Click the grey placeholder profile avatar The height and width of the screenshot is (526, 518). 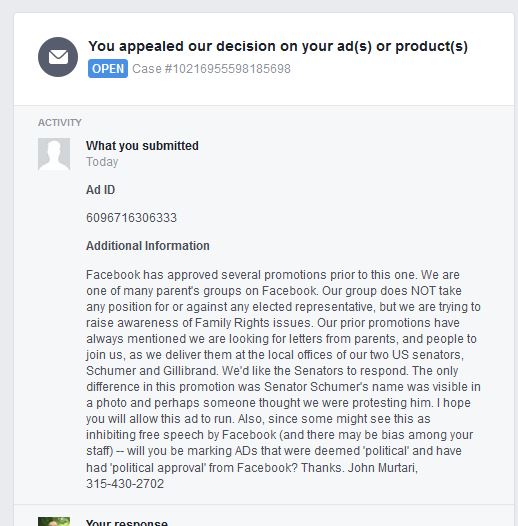tap(54, 154)
